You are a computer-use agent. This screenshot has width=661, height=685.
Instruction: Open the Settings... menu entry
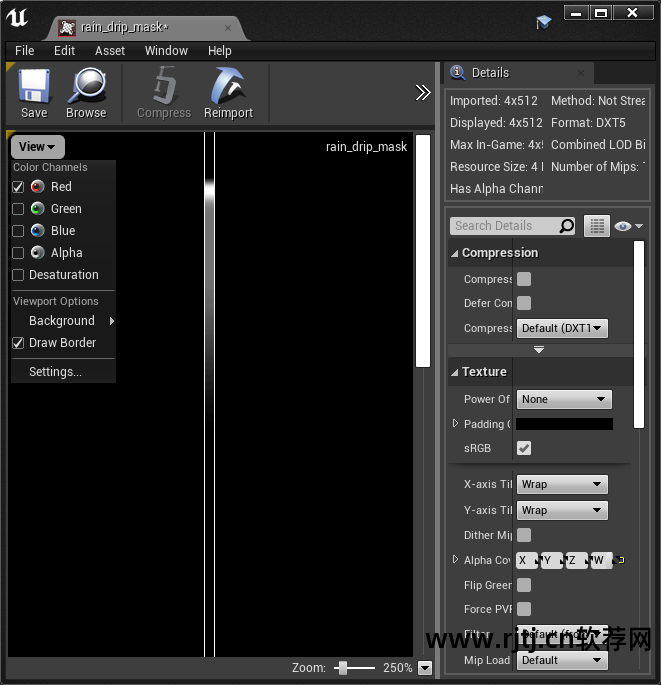(x=64, y=372)
